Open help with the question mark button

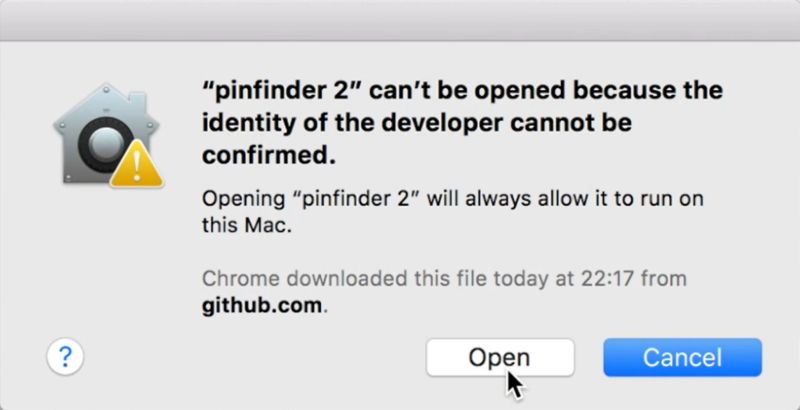click(65, 356)
